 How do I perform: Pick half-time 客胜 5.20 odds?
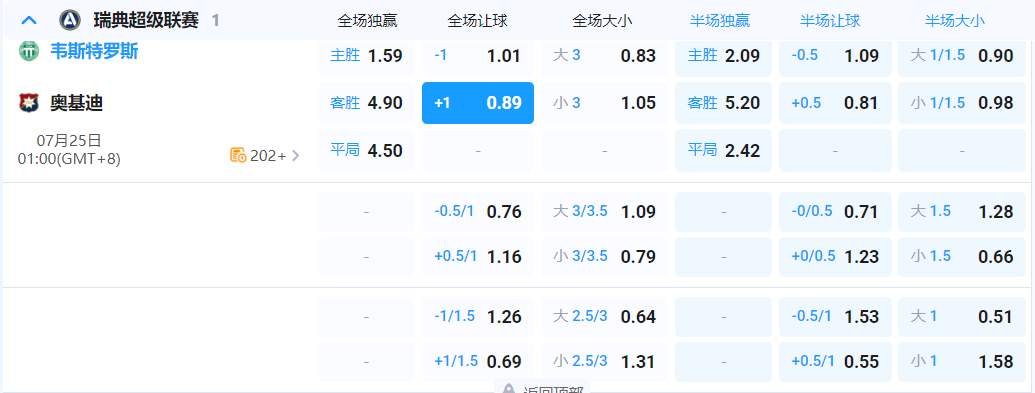click(723, 103)
